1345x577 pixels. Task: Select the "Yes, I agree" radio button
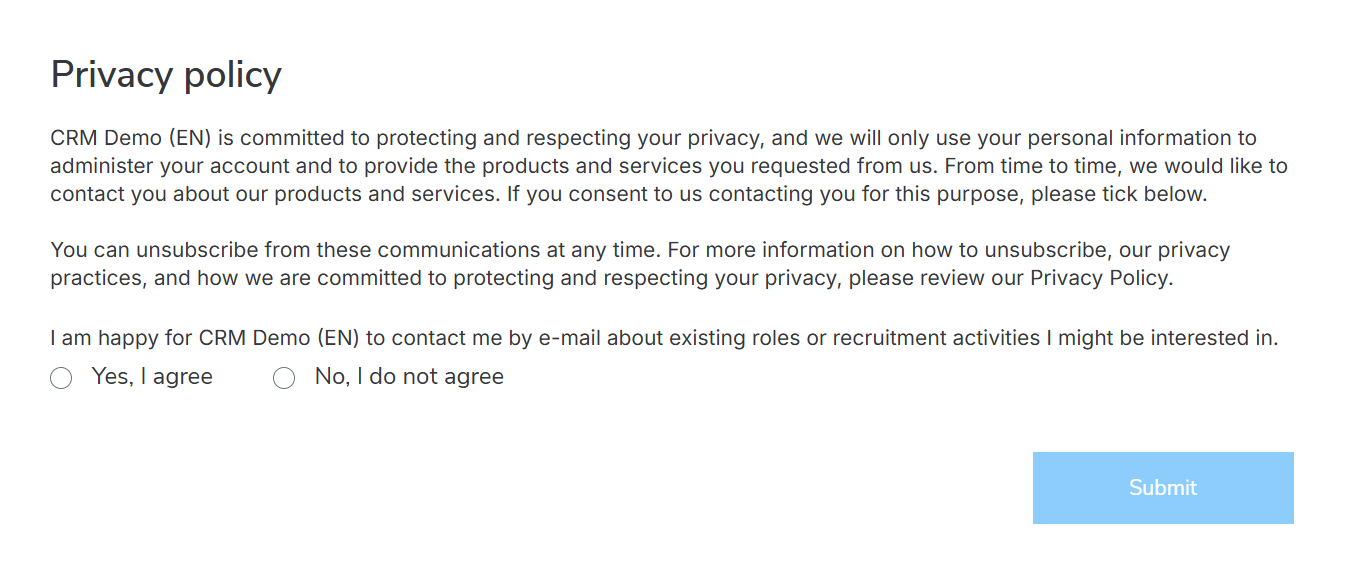[61, 378]
